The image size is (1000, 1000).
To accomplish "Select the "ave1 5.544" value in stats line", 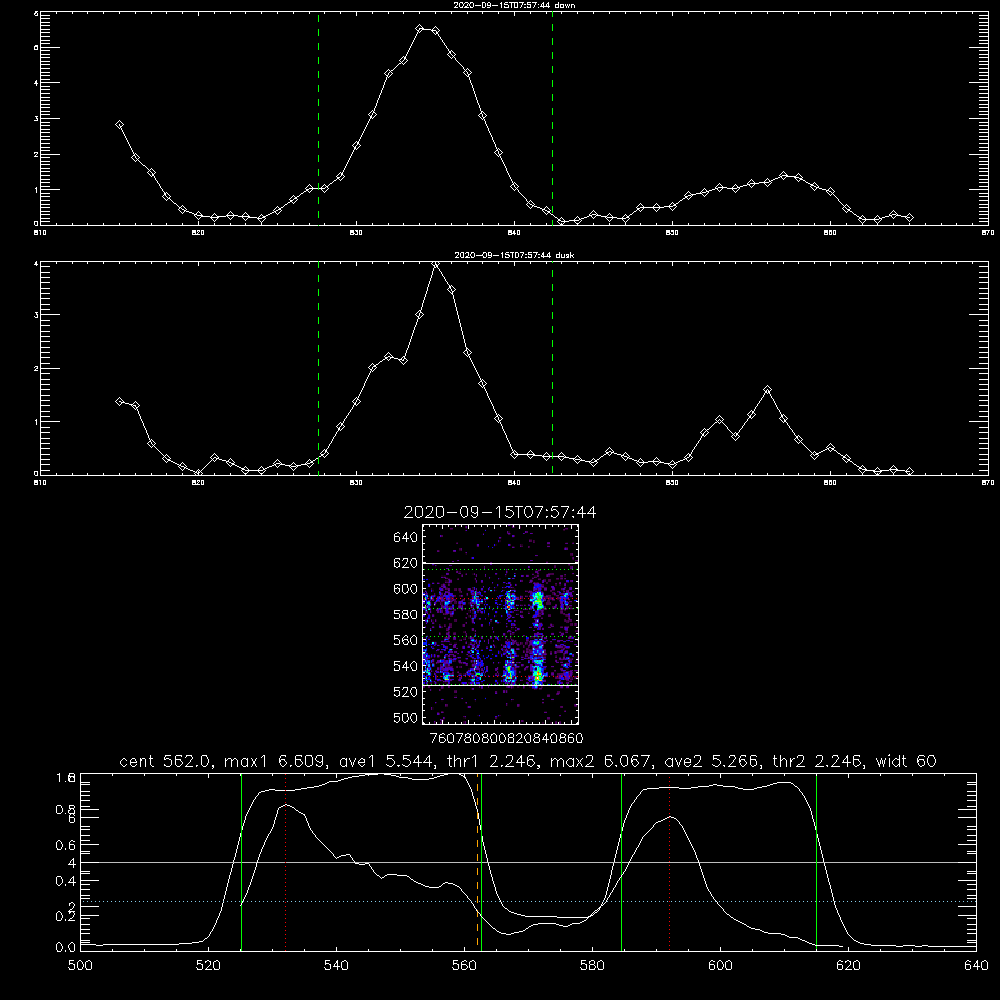I will click(x=386, y=761).
